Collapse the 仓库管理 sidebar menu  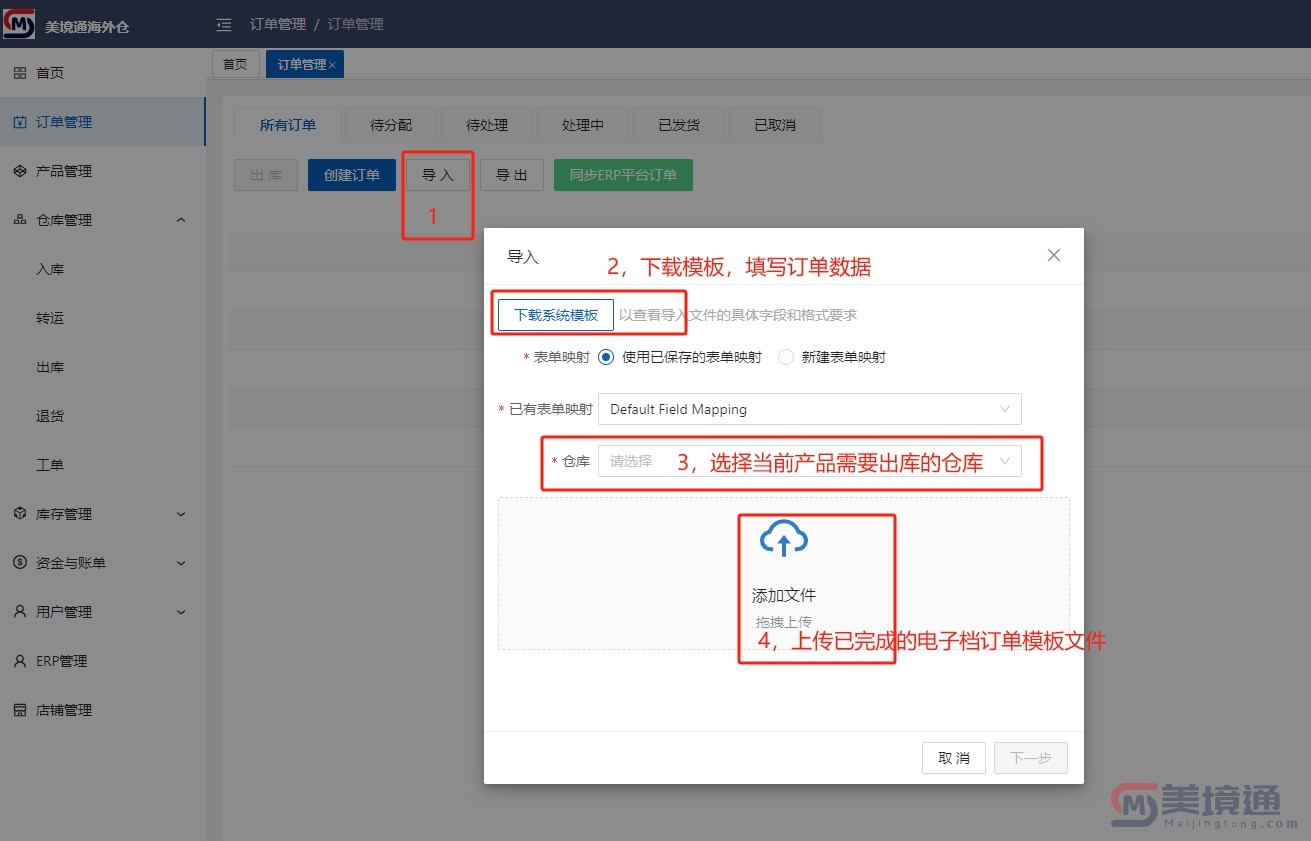pyautogui.click(x=181, y=220)
